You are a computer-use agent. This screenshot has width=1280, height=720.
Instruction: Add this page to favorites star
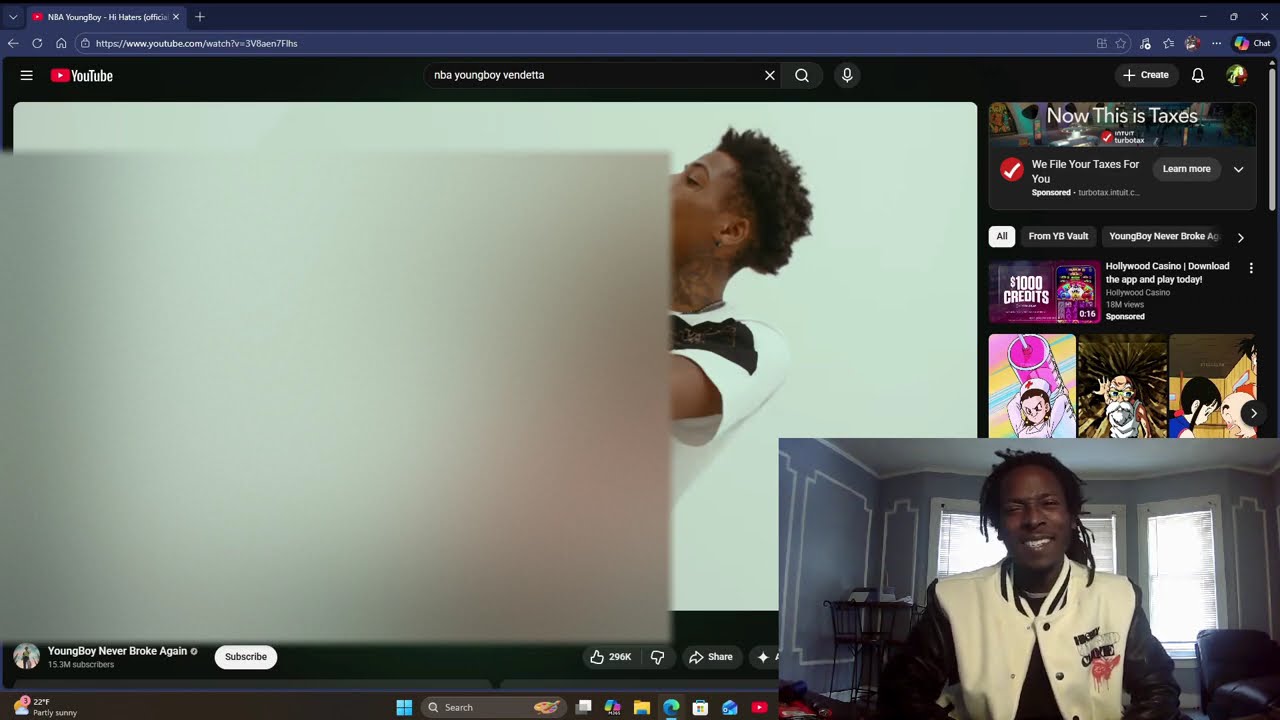coord(1121,43)
